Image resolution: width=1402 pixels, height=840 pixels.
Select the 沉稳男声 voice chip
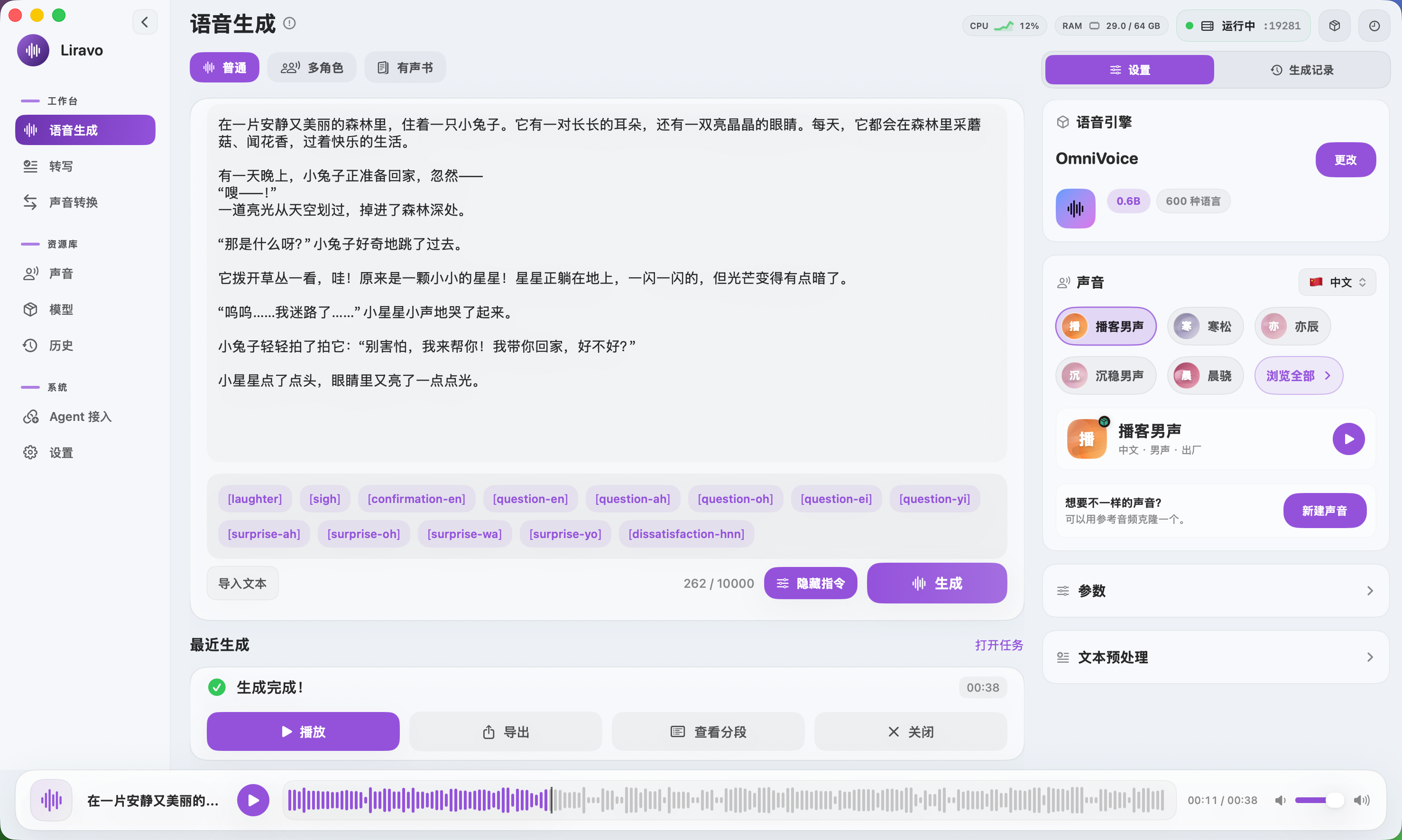(x=1105, y=375)
